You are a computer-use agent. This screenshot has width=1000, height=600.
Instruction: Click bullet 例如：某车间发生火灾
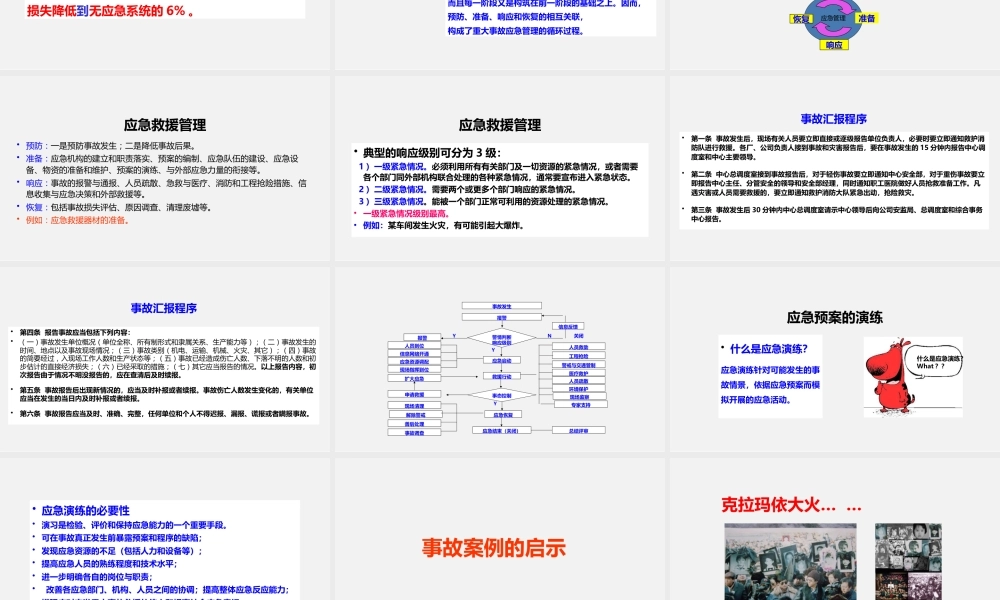[x=443, y=226]
